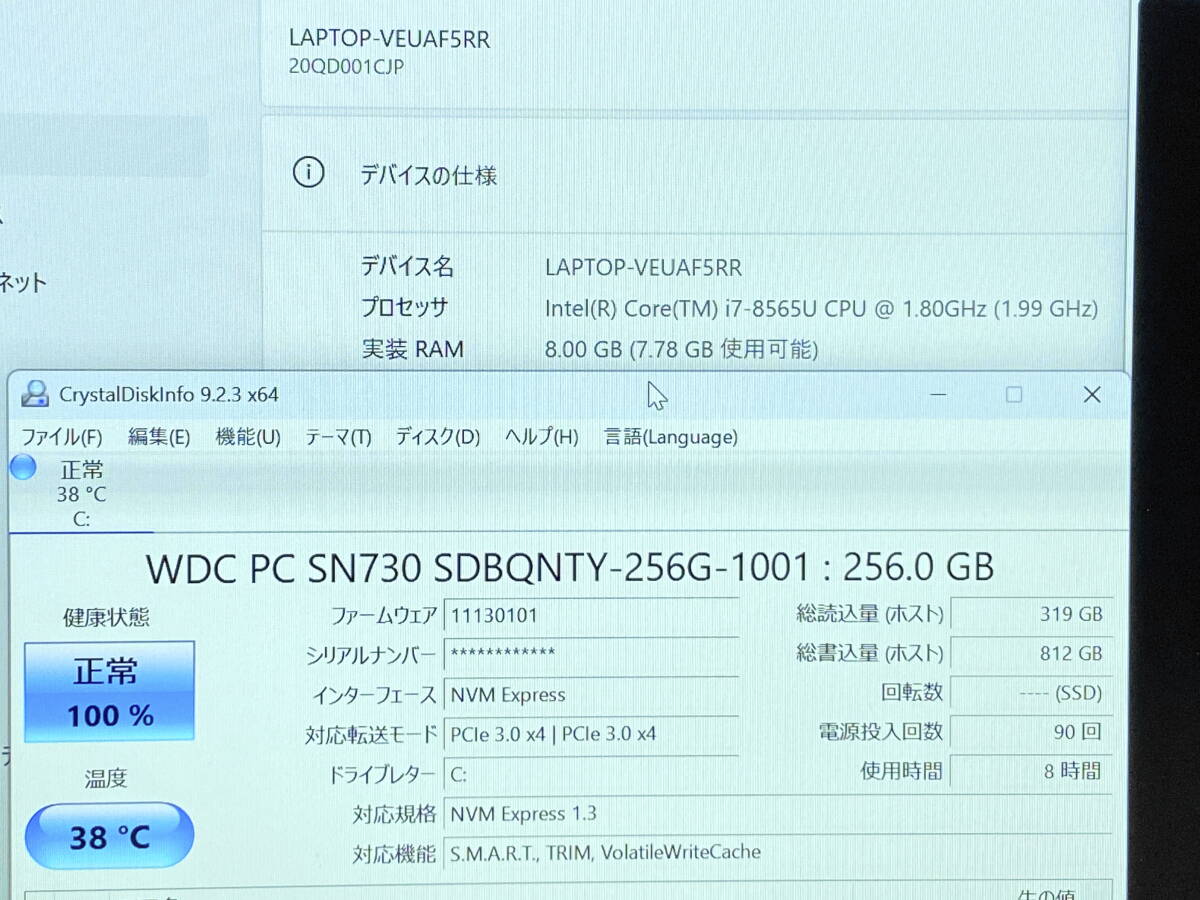Click the device name value LAPTOP-VEUAF5RR in specs
The image size is (1200, 900).
(643, 268)
